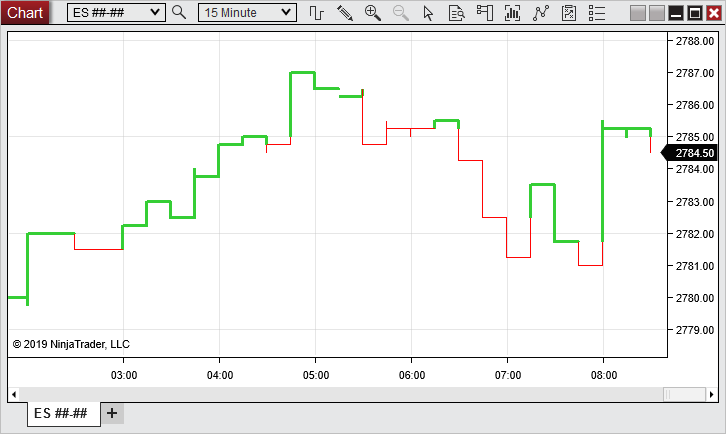
Task: Open the Strategies icon
Action: 541,13
